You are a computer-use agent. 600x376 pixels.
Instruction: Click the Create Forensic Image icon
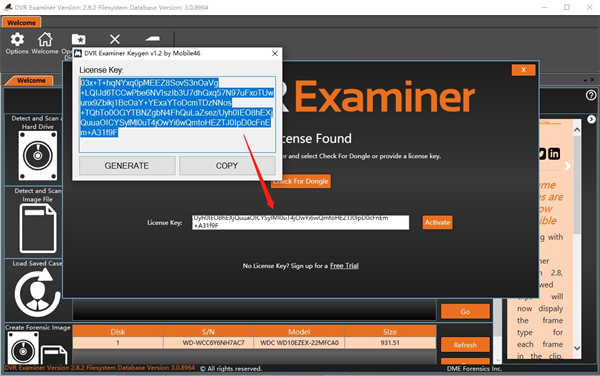(37, 348)
